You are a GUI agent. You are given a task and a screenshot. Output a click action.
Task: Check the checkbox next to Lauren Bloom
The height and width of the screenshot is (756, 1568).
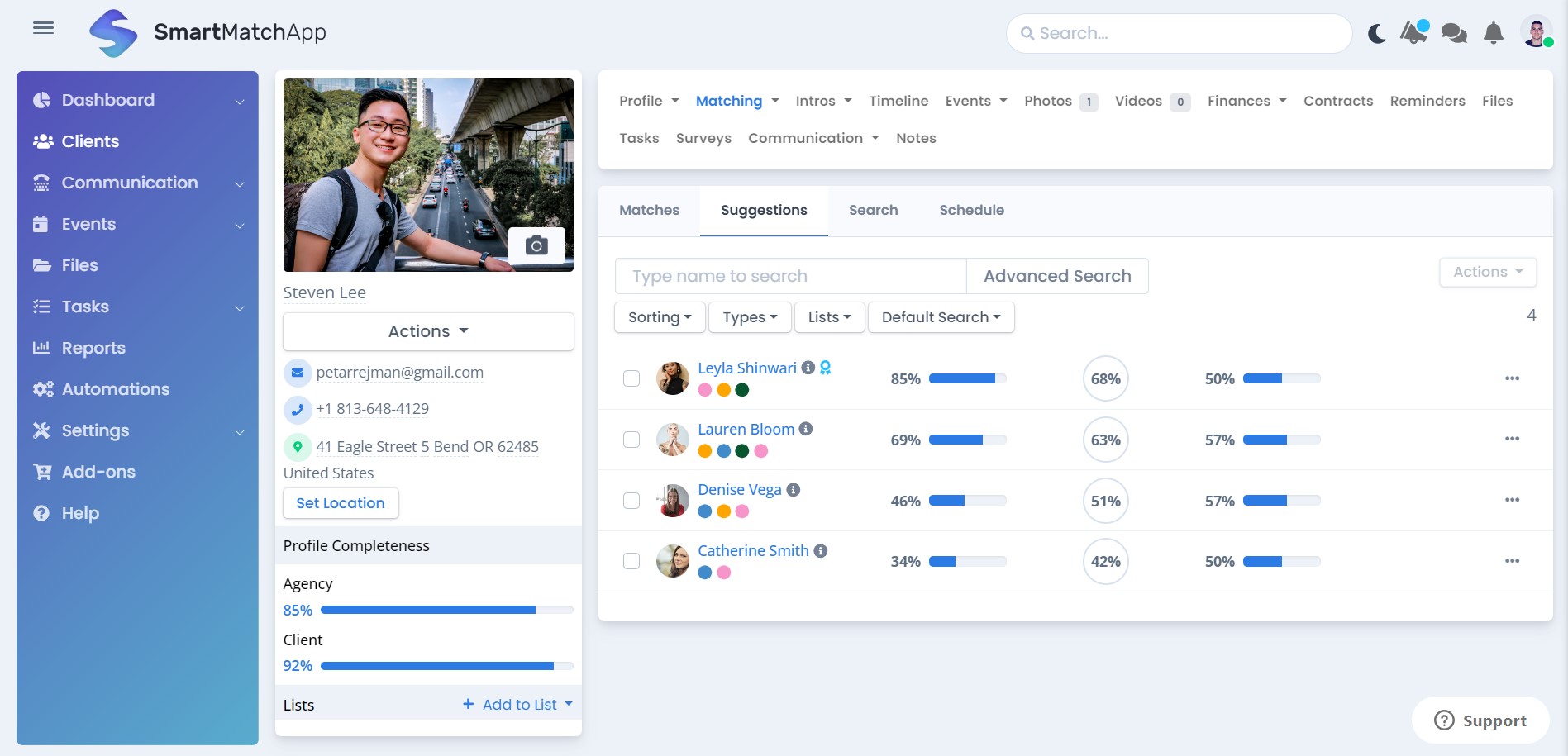[x=632, y=440]
